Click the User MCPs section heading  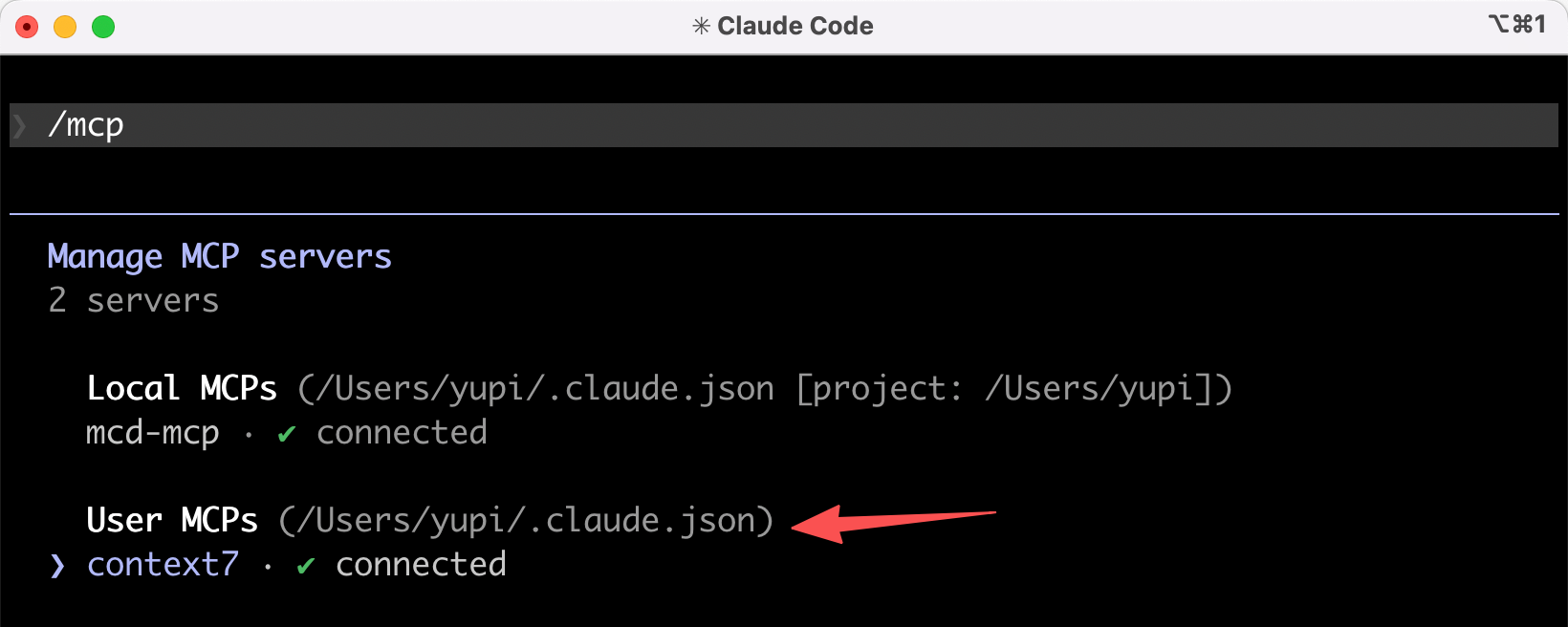(172, 521)
